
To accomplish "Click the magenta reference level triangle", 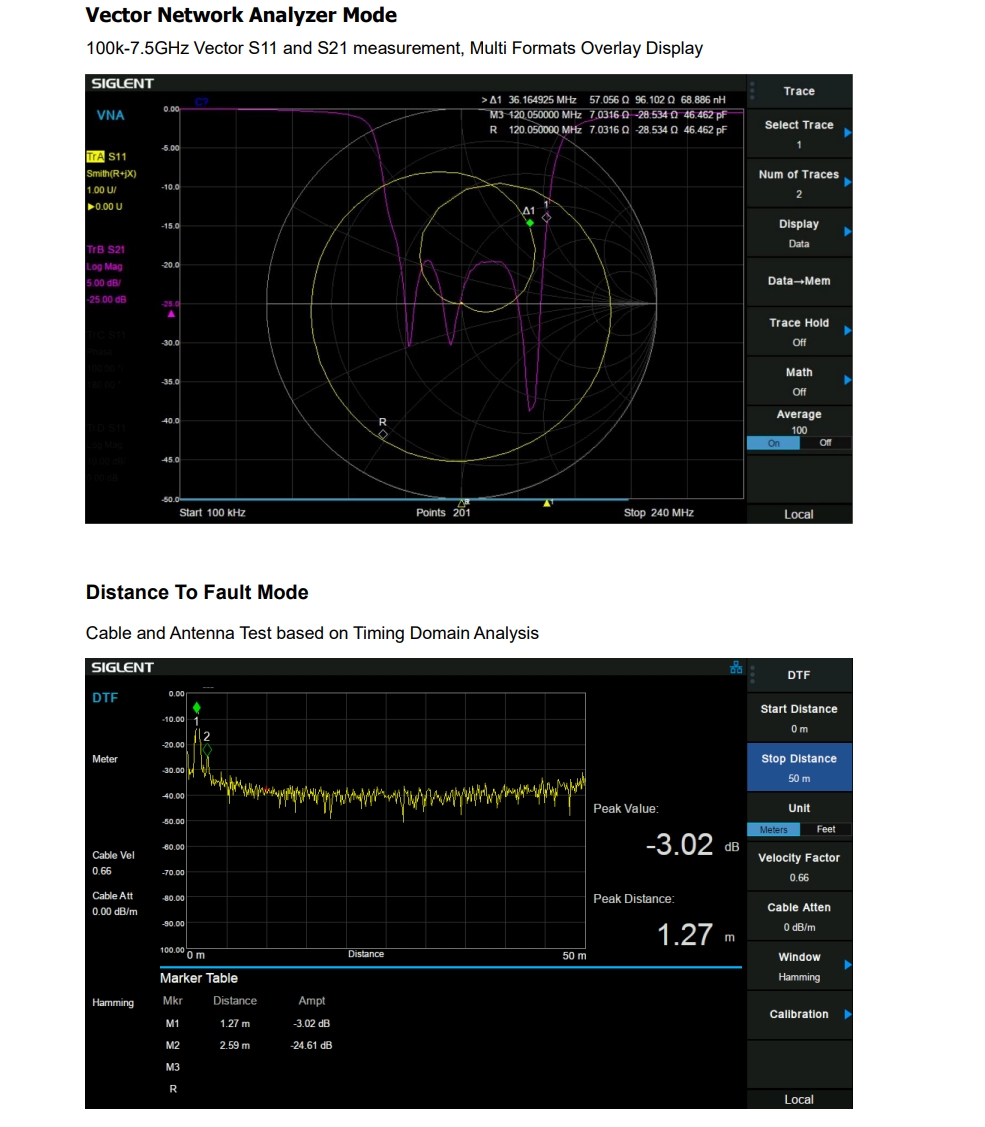I will pyautogui.click(x=171, y=314).
